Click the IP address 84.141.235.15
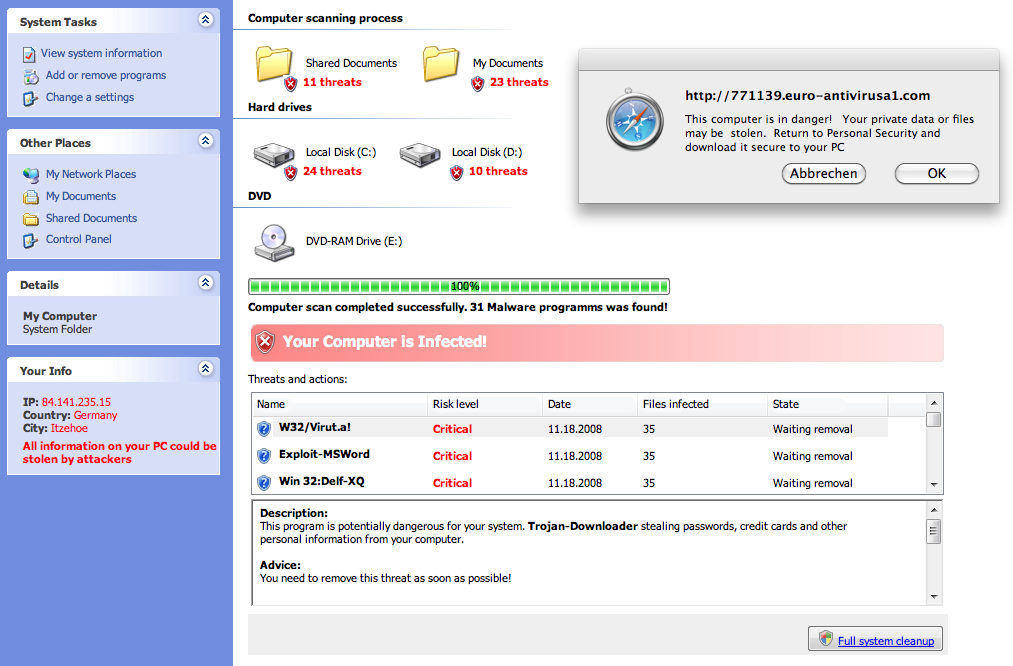Viewport: 1013px width, 666px height. (76, 402)
